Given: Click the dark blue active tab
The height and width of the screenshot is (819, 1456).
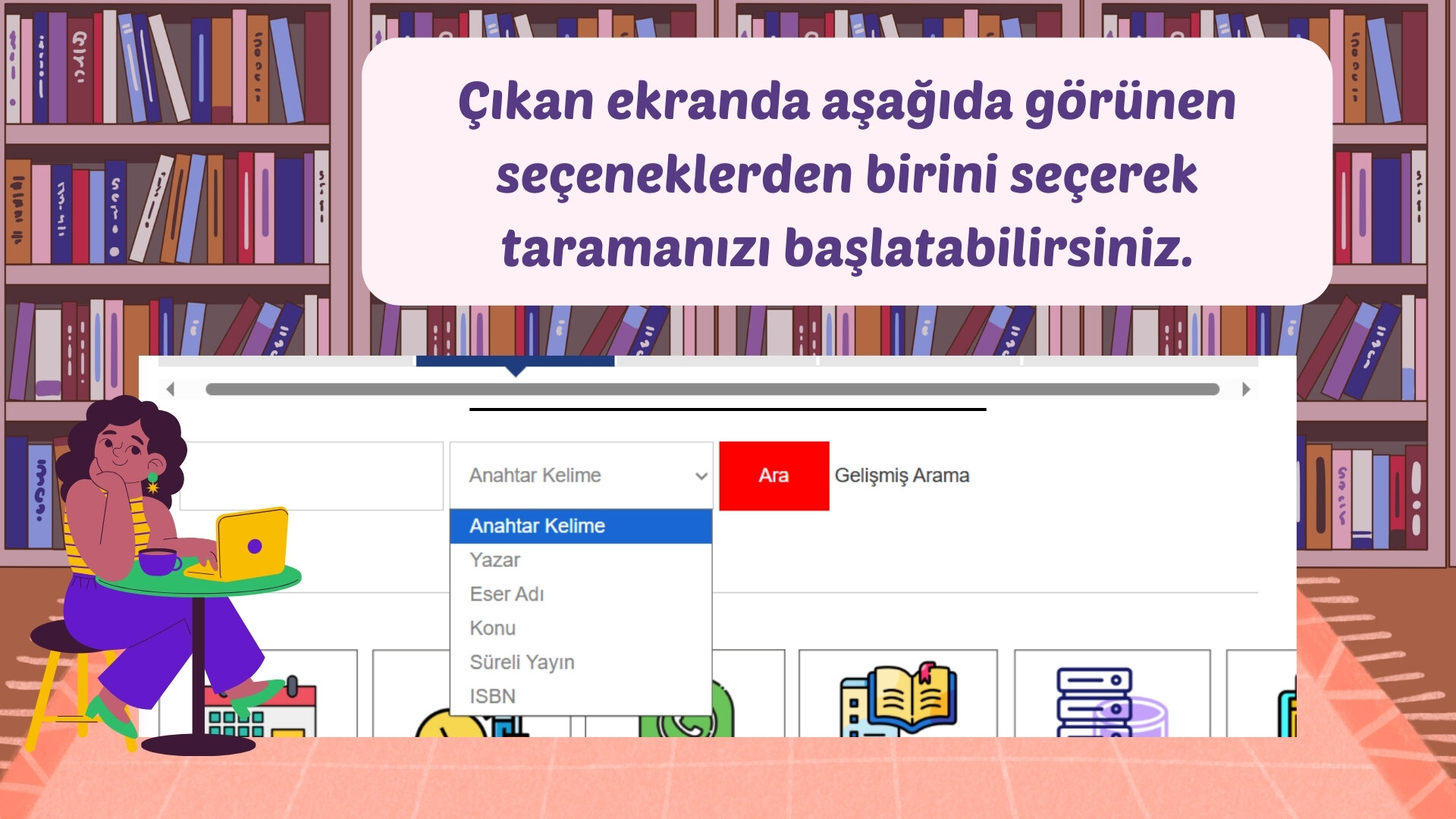Looking at the screenshot, I should pos(515,361).
